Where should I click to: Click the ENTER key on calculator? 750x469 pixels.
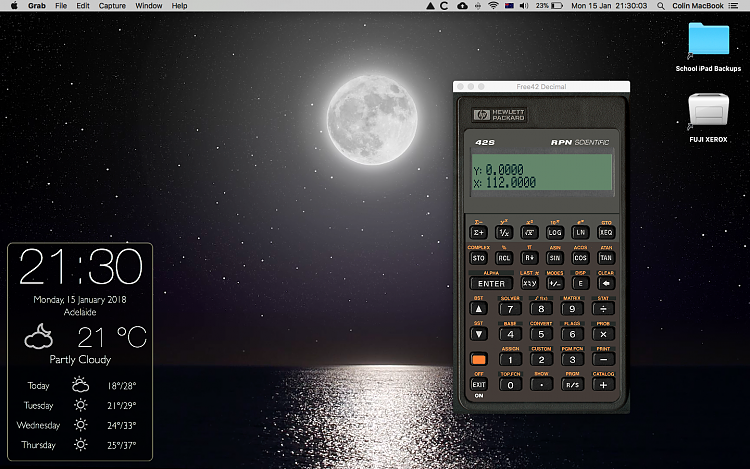[491, 284]
